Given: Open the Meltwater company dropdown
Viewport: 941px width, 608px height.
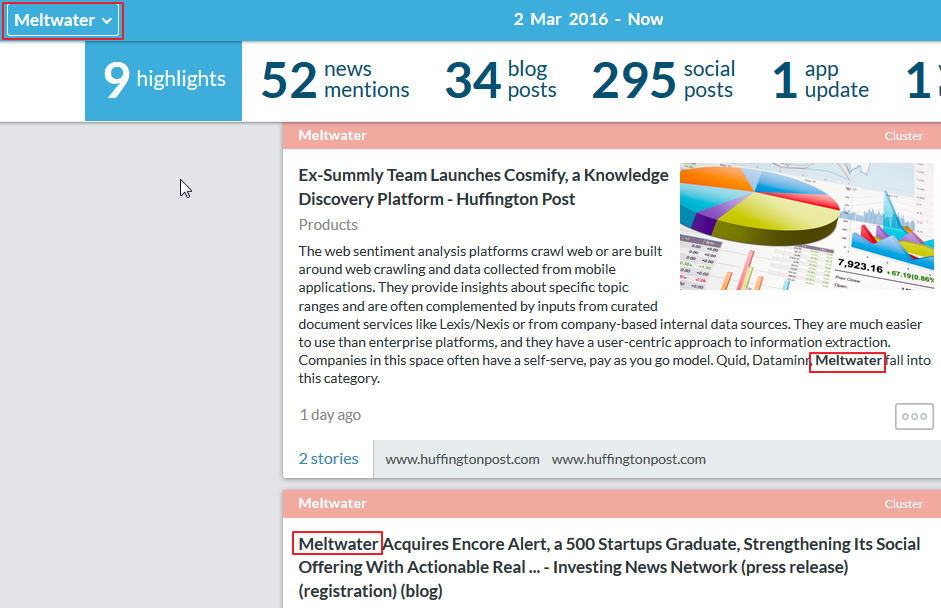Looking at the screenshot, I should (63, 20).
